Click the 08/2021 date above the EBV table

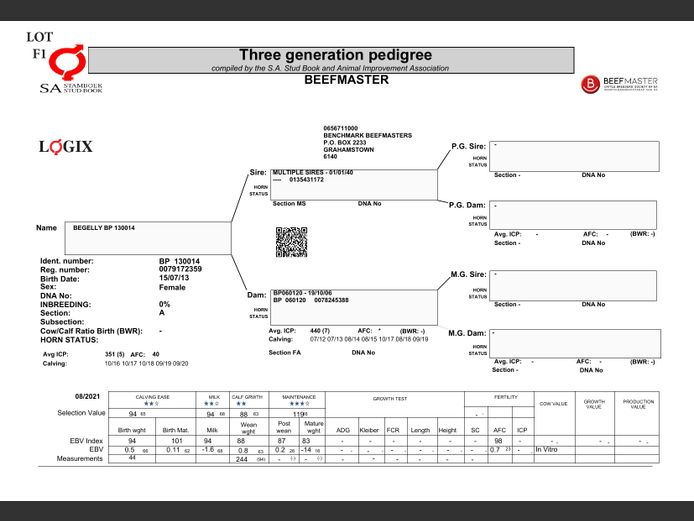[88, 397]
